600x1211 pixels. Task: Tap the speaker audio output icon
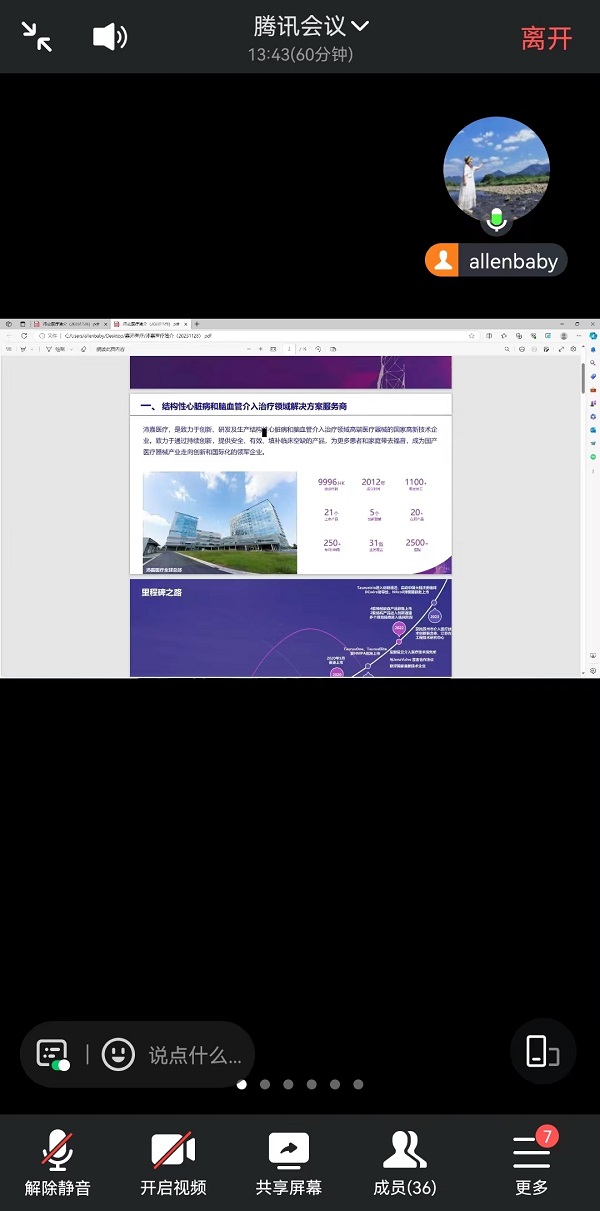pyautogui.click(x=109, y=37)
